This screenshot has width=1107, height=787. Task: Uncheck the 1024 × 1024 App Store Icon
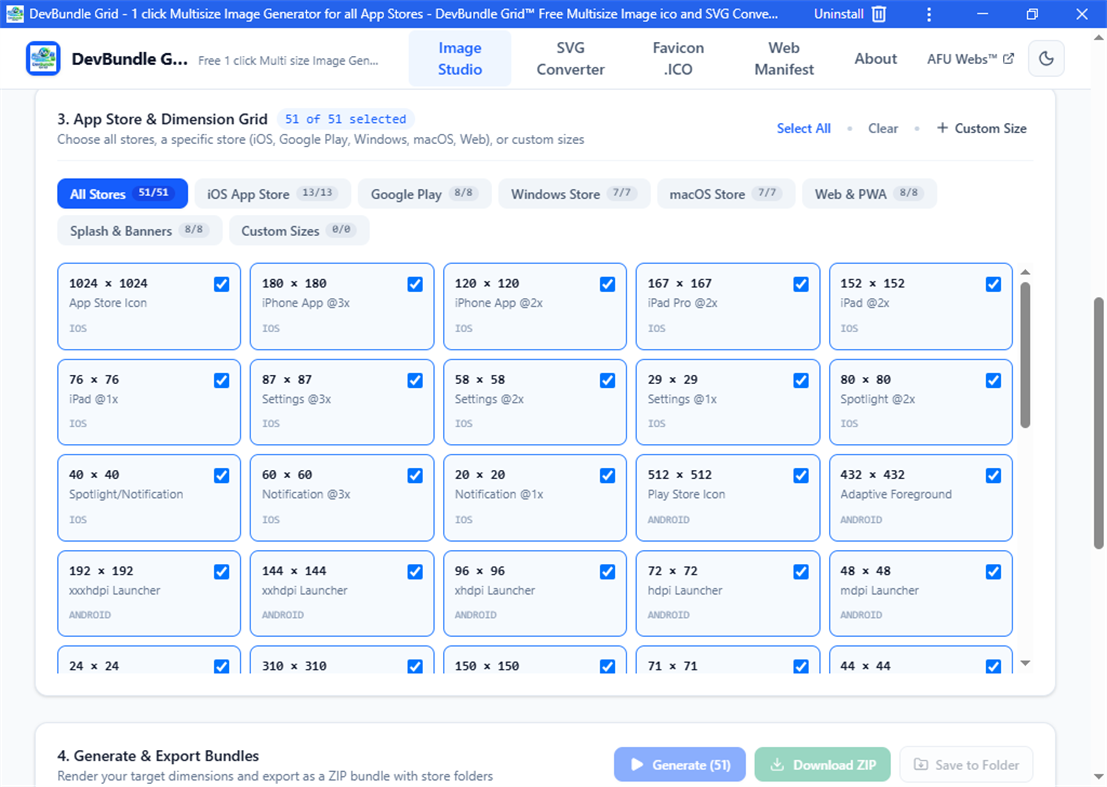pos(222,284)
